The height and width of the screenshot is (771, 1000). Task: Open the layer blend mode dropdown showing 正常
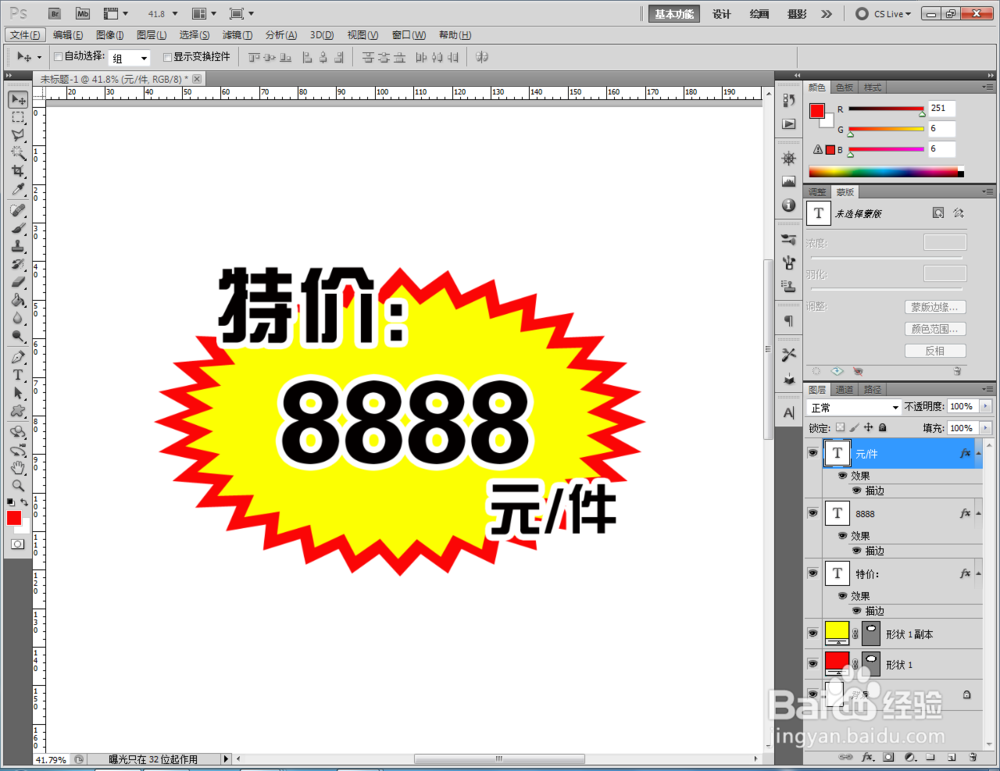click(855, 407)
